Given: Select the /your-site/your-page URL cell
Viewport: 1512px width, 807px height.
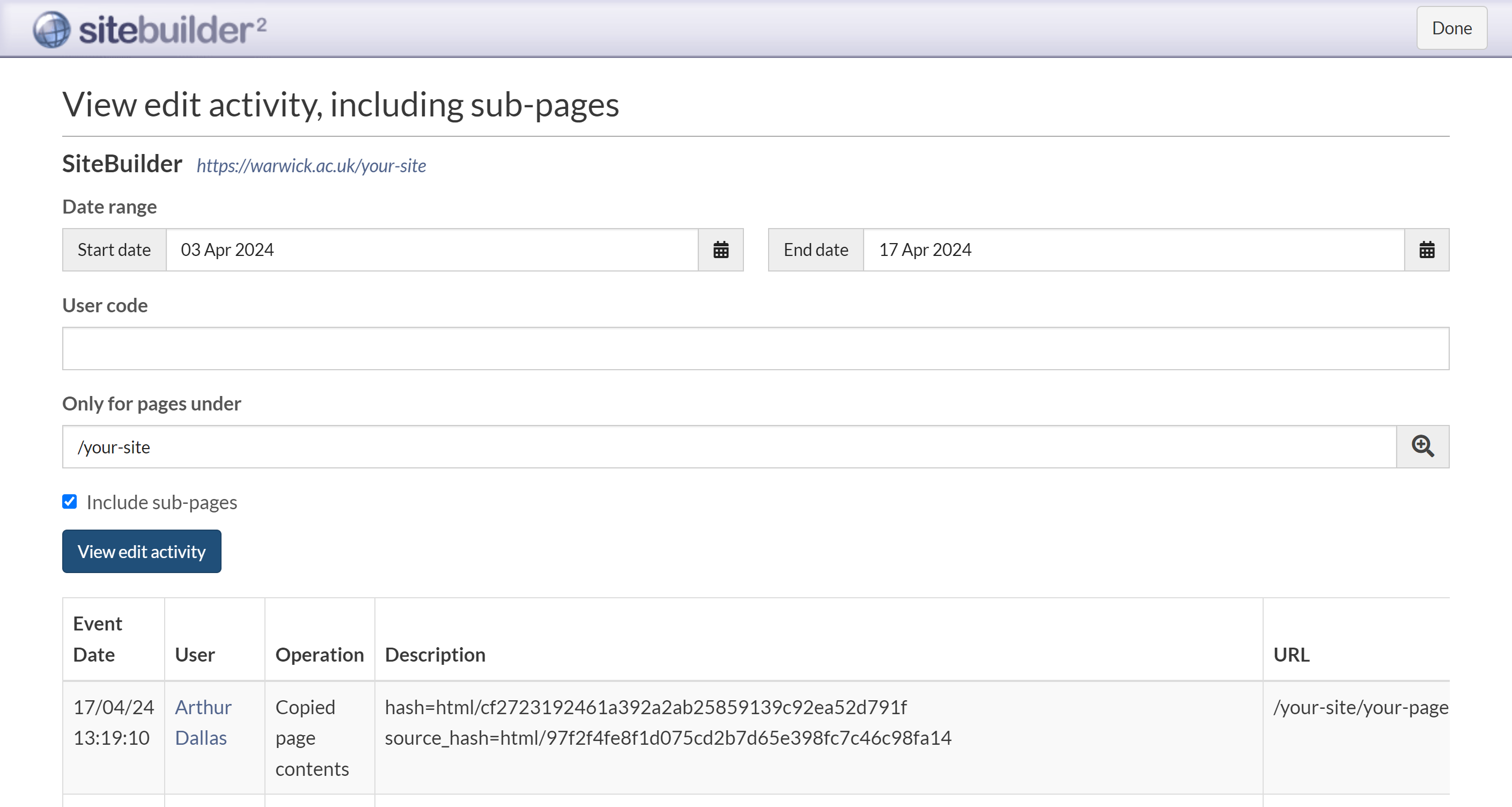Looking at the screenshot, I should point(1360,707).
